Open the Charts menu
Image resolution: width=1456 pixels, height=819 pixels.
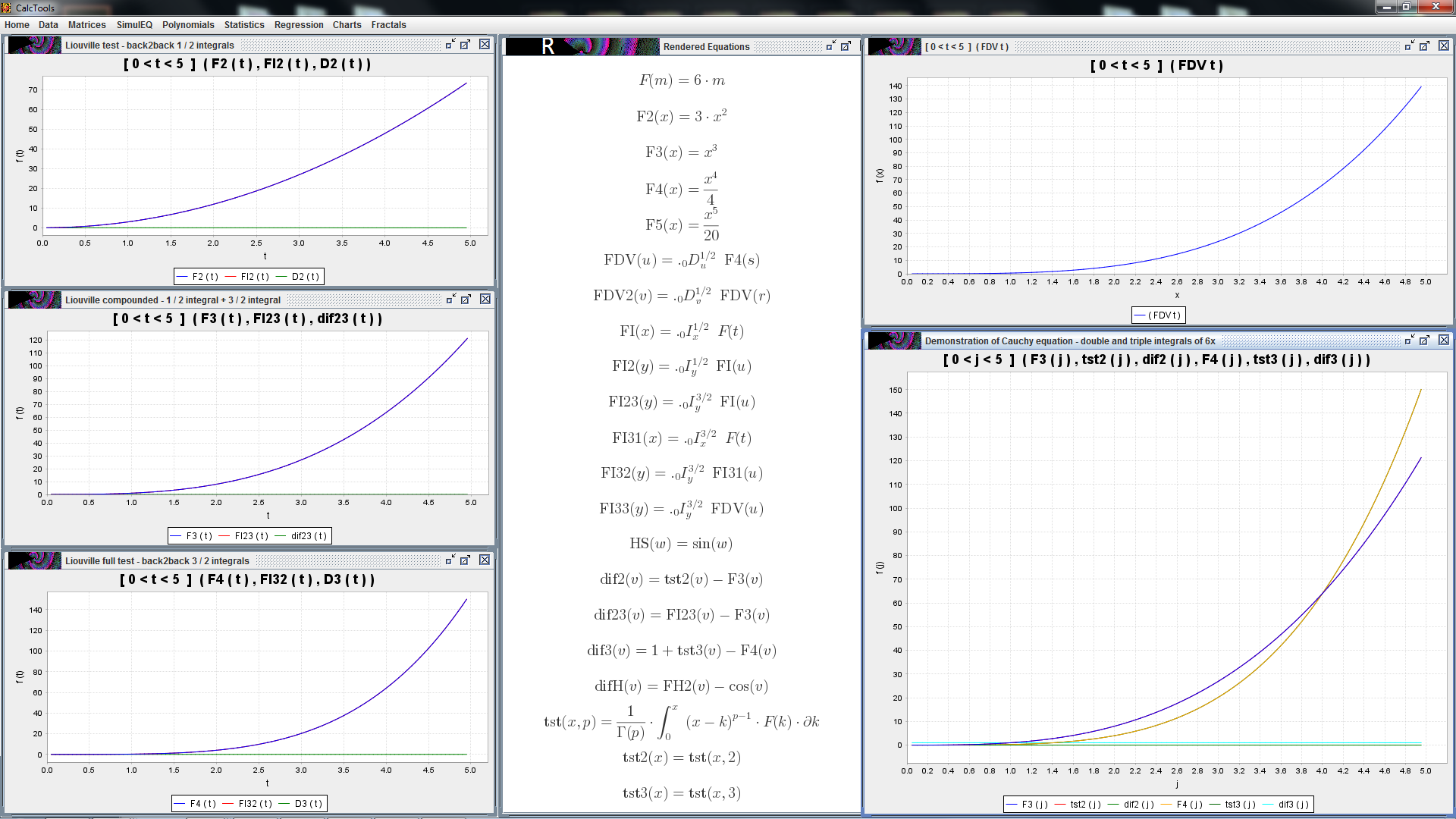click(347, 25)
